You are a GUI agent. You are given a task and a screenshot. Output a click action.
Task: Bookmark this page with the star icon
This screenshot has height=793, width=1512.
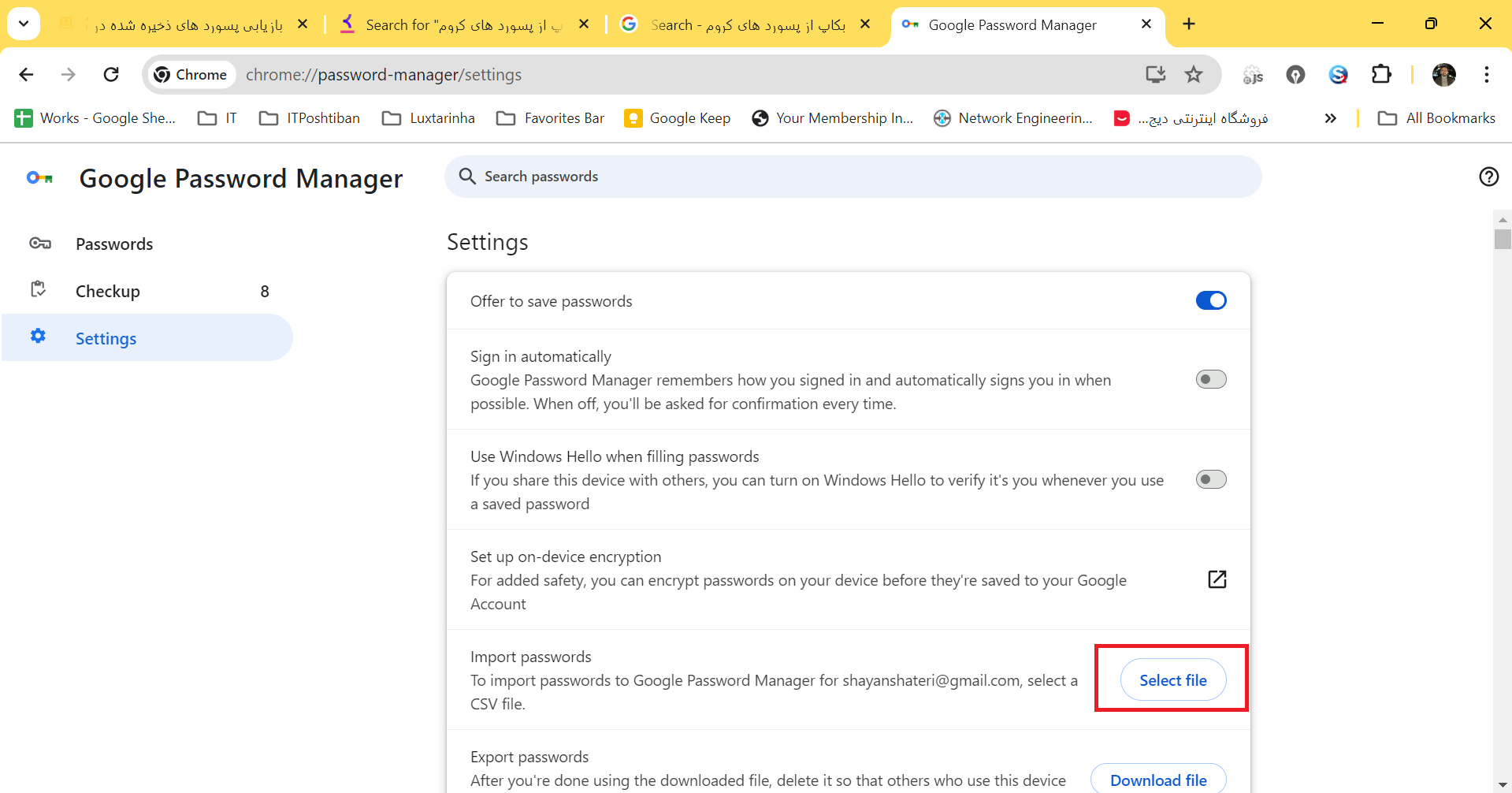[x=1194, y=74]
